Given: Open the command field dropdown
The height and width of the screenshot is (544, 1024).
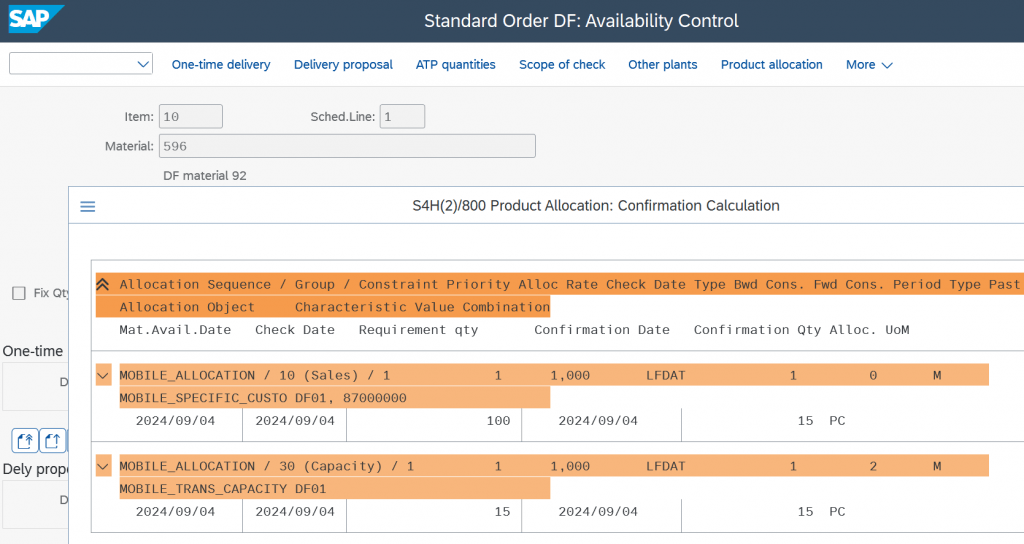Looking at the screenshot, I should (x=143, y=64).
